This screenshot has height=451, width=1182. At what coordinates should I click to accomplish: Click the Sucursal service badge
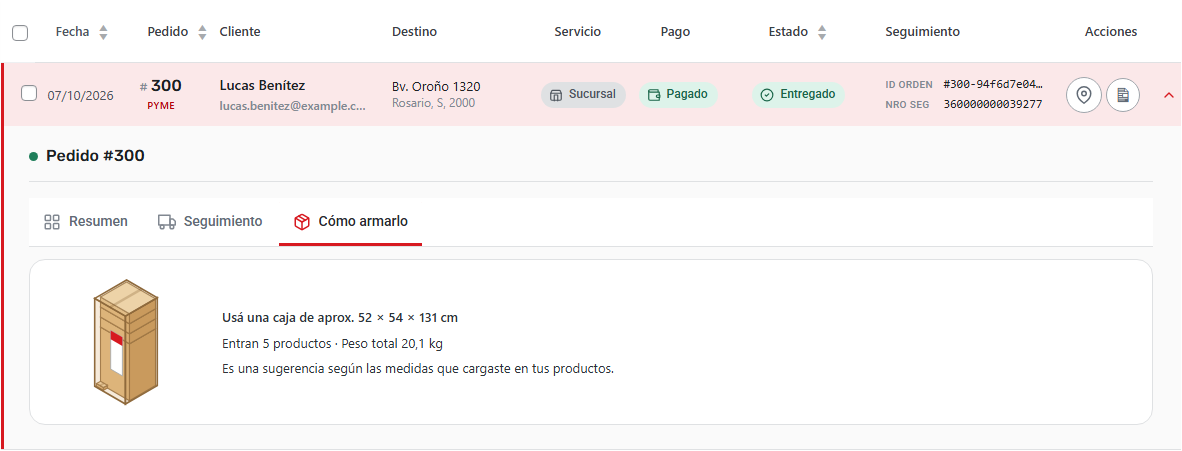pos(583,95)
